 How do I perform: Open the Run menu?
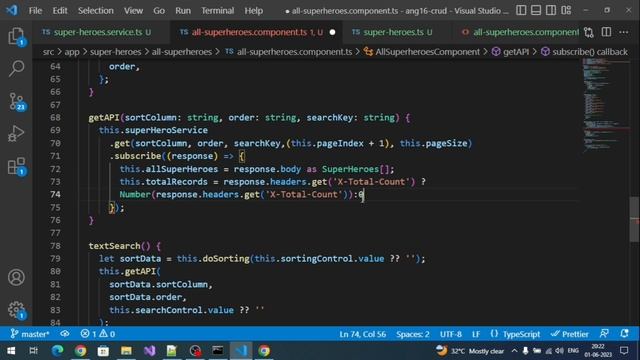[183, 11]
